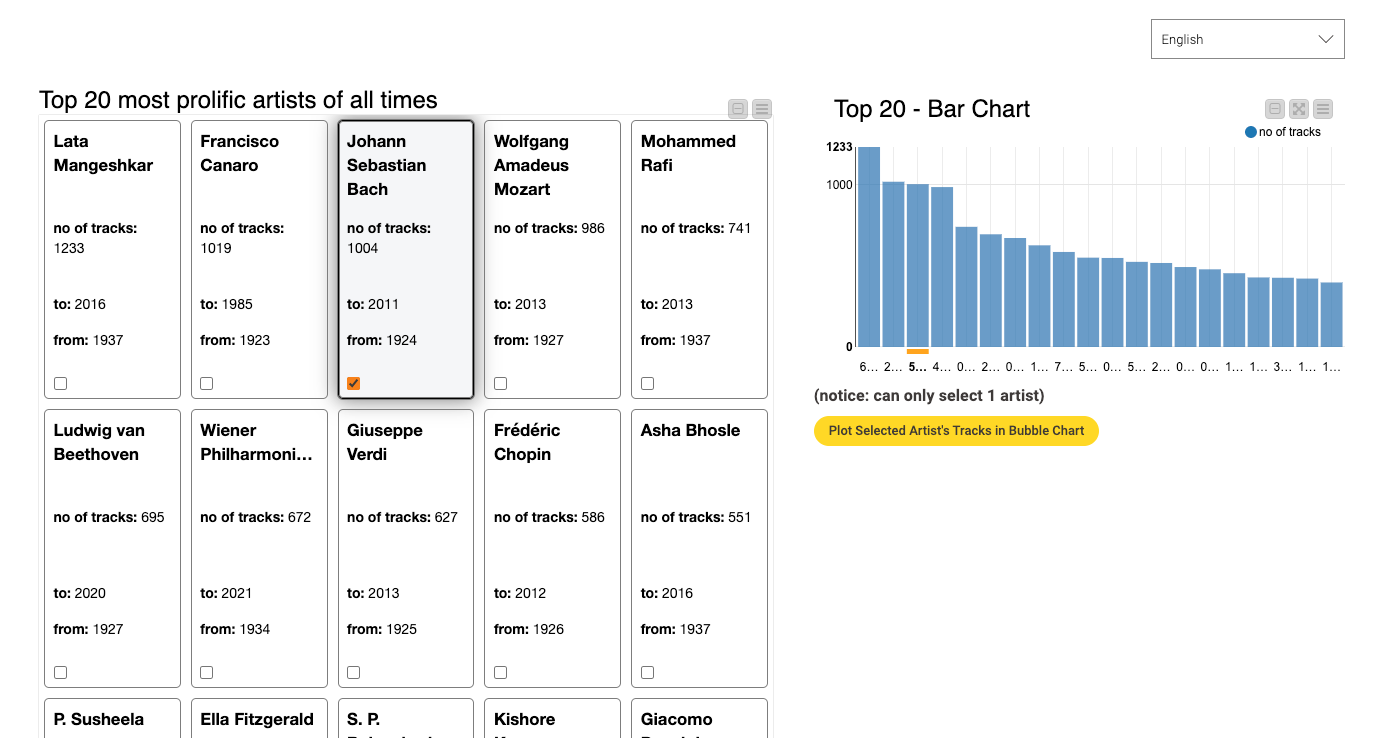
Task: Click 'no of tracks: 586' on Chopin card
Action: [x=549, y=517]
